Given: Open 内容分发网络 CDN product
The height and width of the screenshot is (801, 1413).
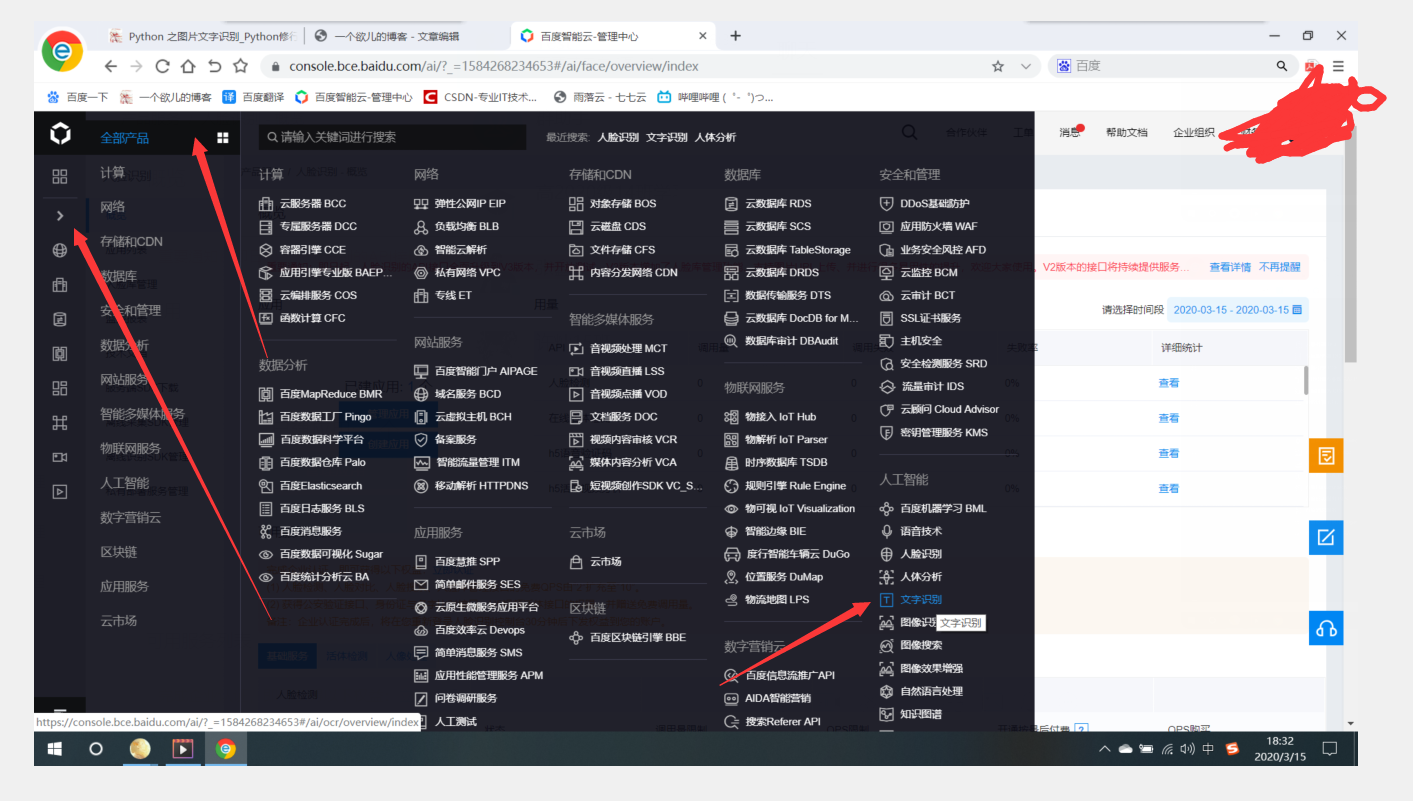Looking at the screenshot, I should (x=634, y=272).
